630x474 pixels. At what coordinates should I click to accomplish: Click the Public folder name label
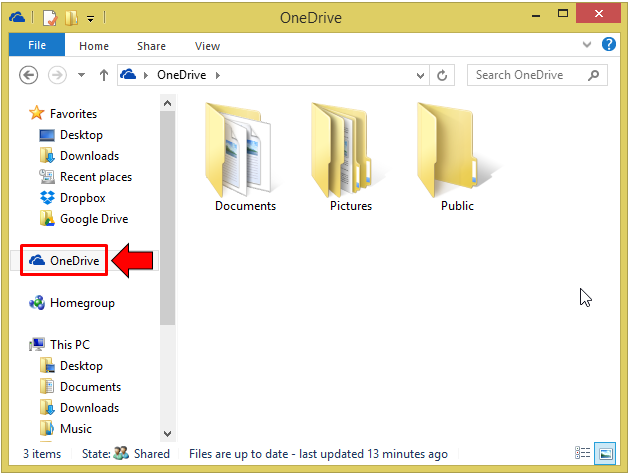click(x=457, y=206)
